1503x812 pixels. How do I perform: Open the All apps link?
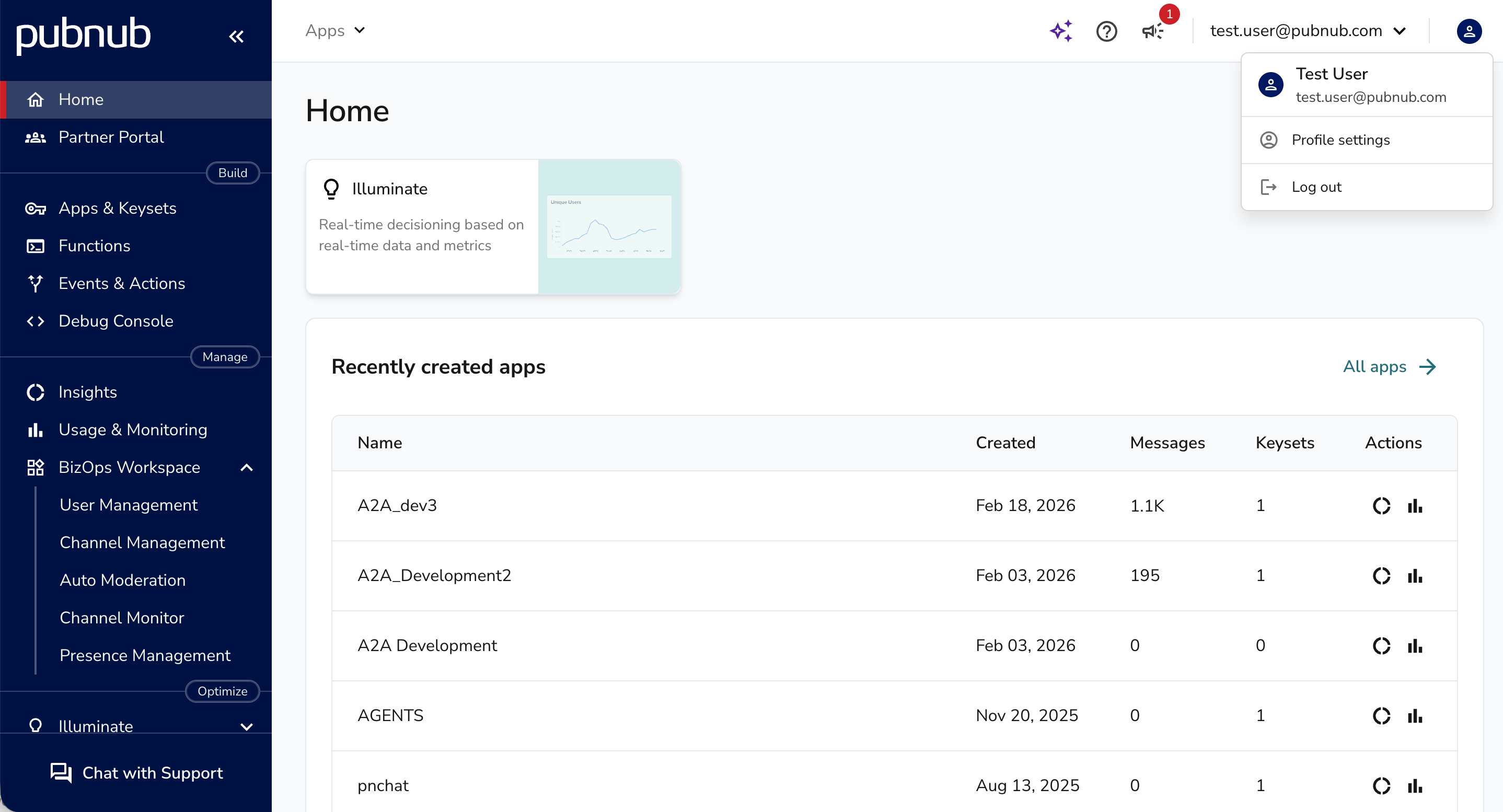pos(1374,366)
